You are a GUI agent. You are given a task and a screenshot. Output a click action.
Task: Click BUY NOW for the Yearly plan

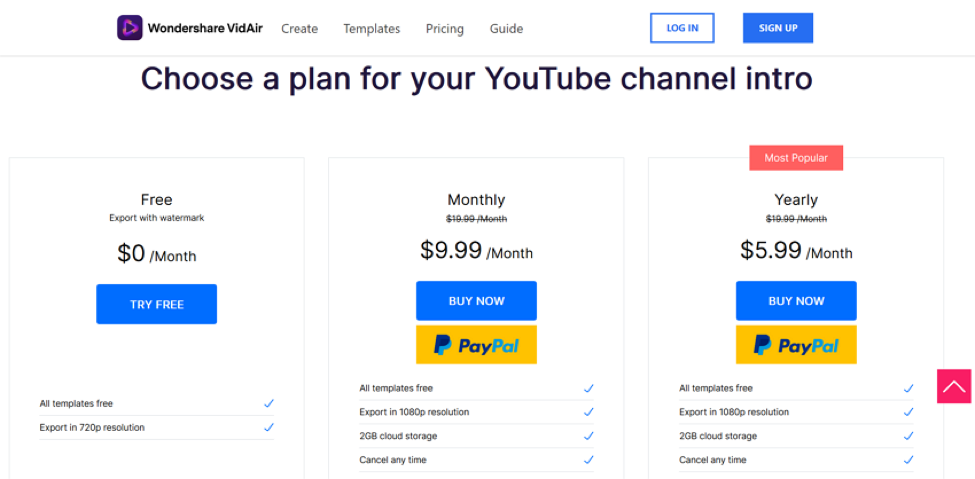pyautogui.click(x=796, y=301)
